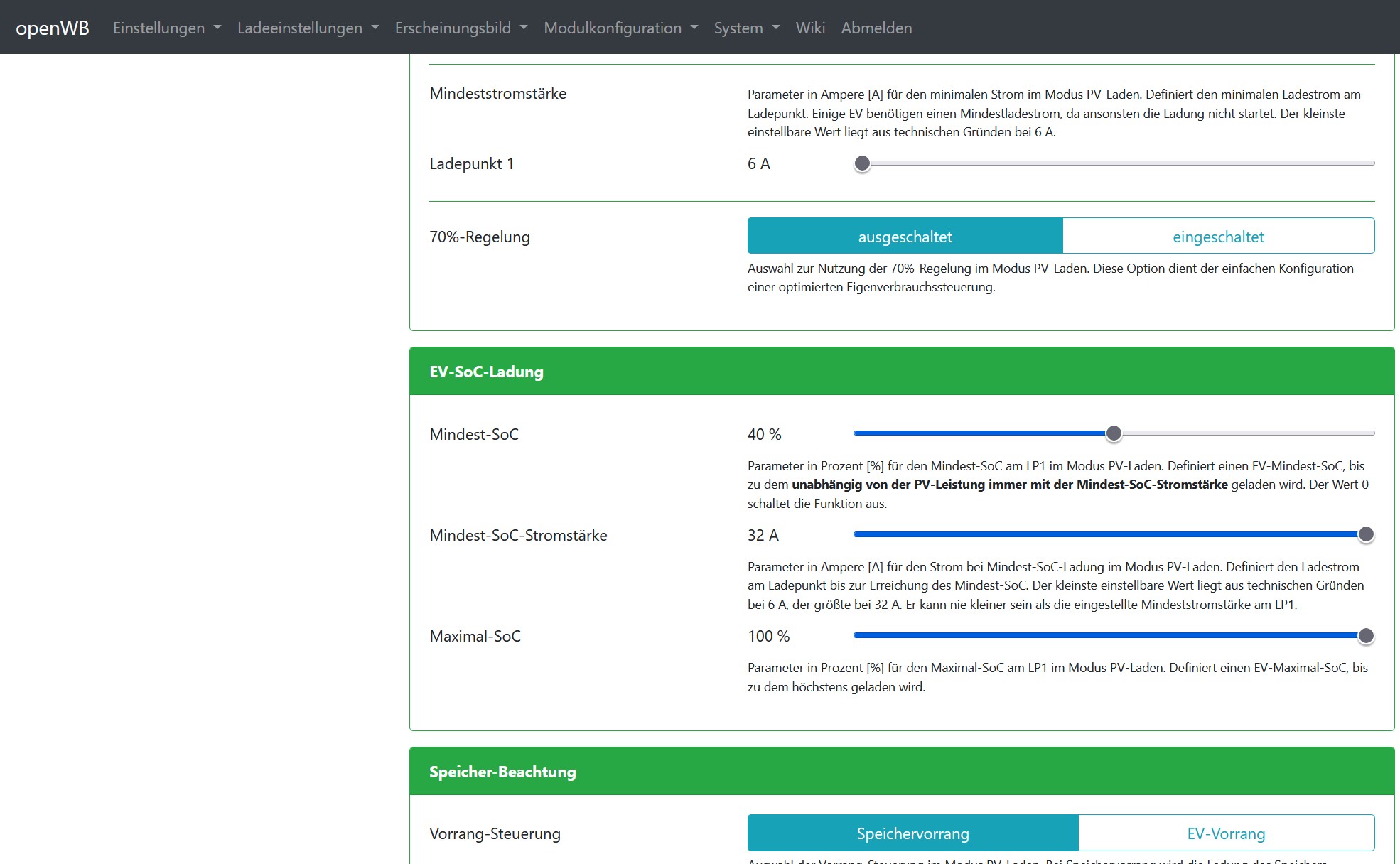The height and width of the screenshot is (864, 1400).
Task: Click Abmelden to log out
Action: [x=876, y=28]
